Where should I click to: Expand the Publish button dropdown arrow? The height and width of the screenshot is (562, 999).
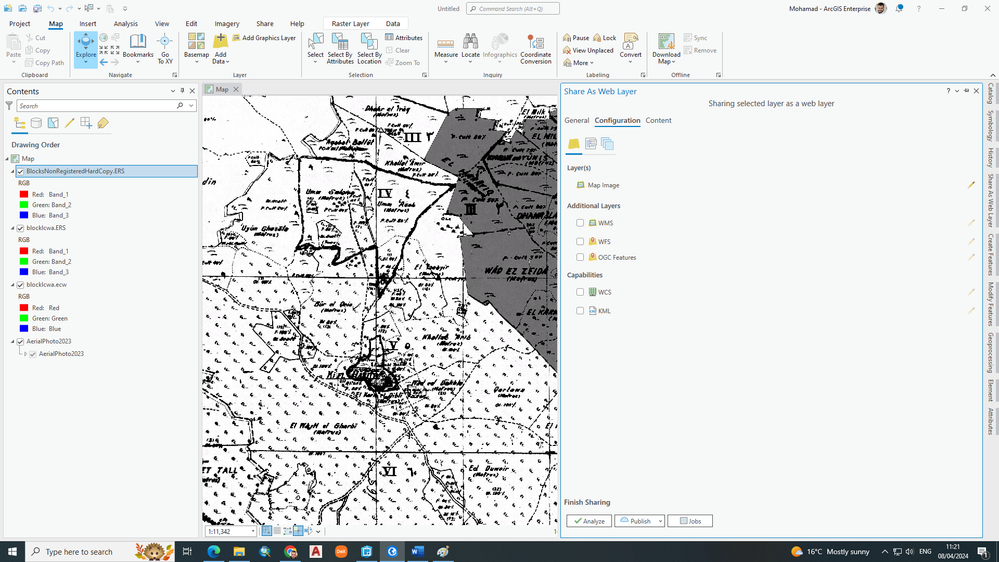coord(659,521)
